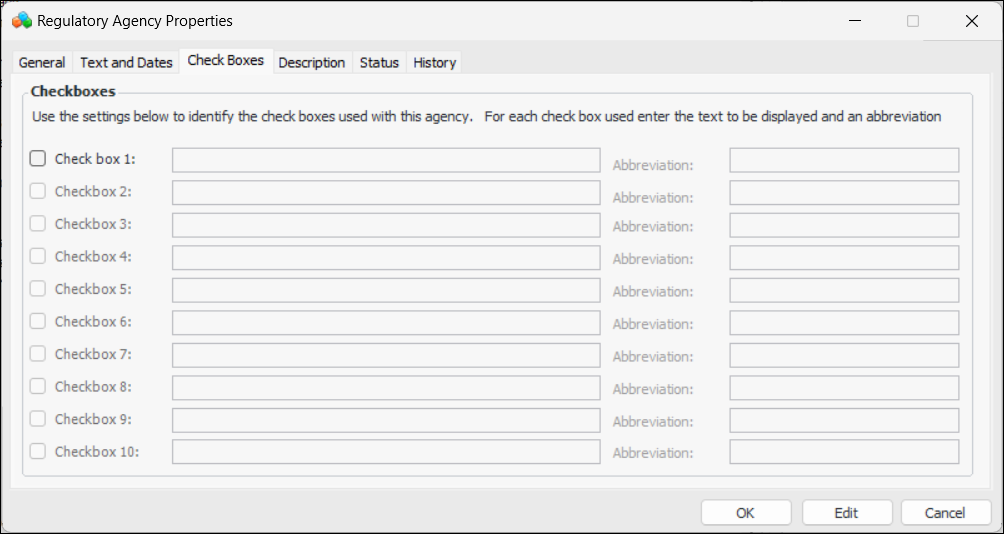Minimize the properties dialog window
Screen dimensions: 1004x534
coord(855,21)
